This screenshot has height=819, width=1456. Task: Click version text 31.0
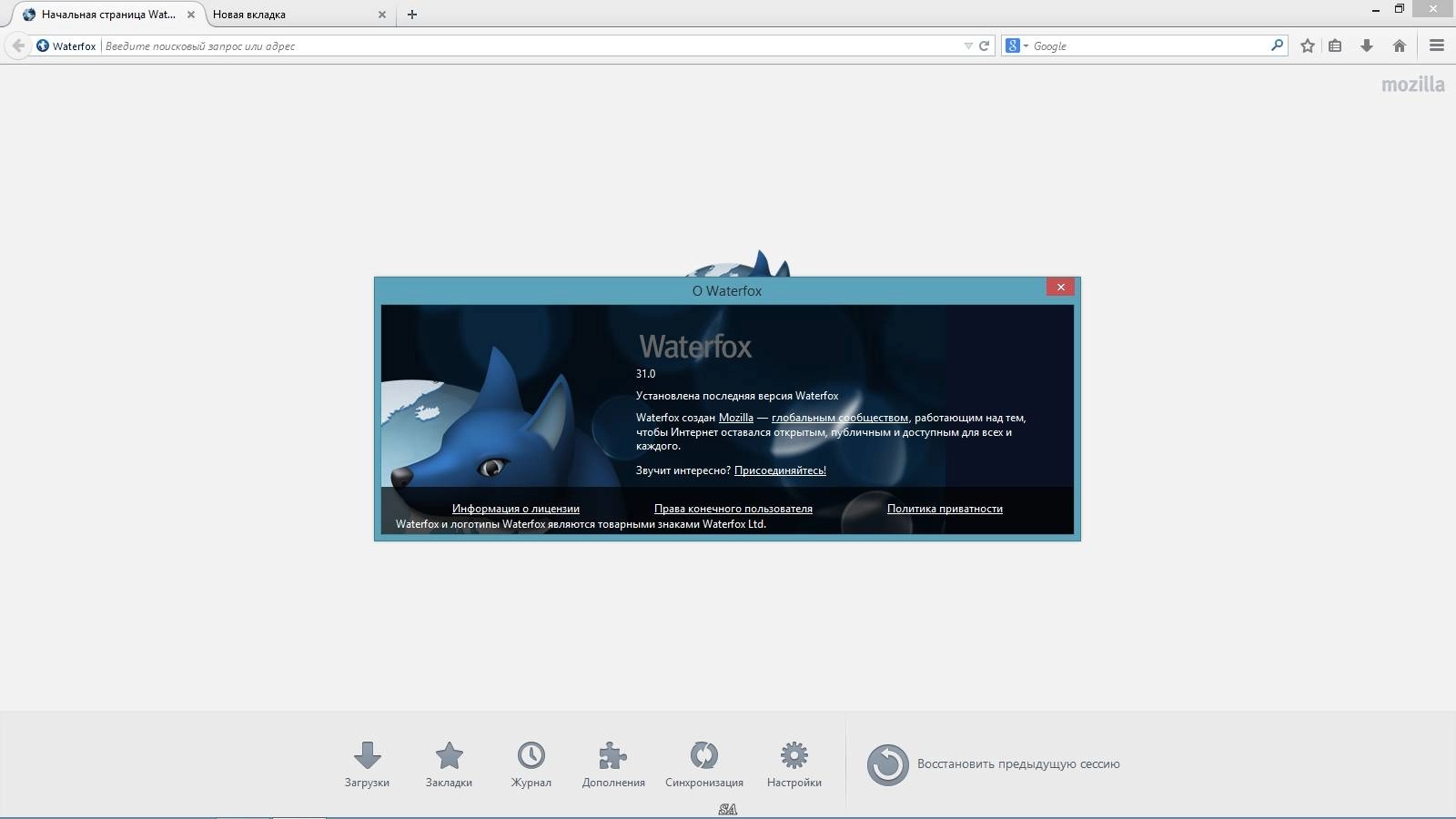(645, 374)
